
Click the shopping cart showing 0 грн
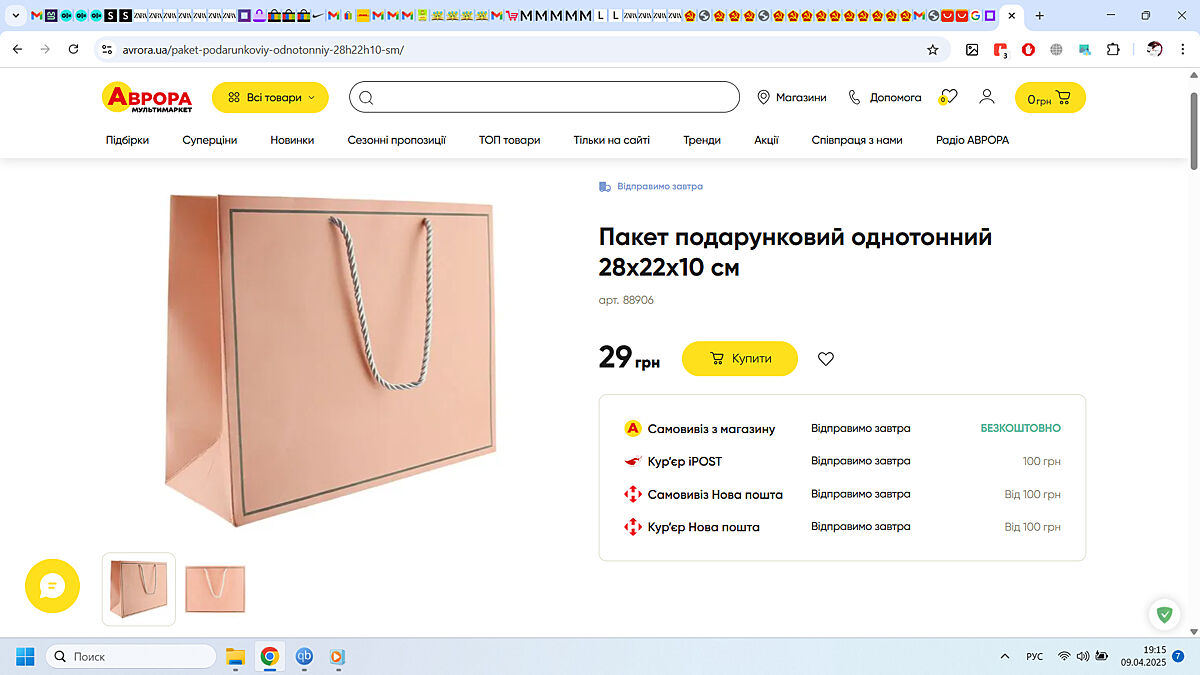[x=1049, y=98]
